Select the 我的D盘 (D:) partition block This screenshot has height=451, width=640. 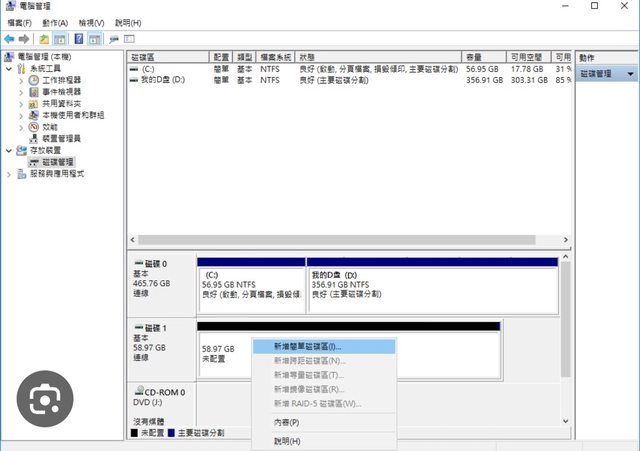(432, 282)
